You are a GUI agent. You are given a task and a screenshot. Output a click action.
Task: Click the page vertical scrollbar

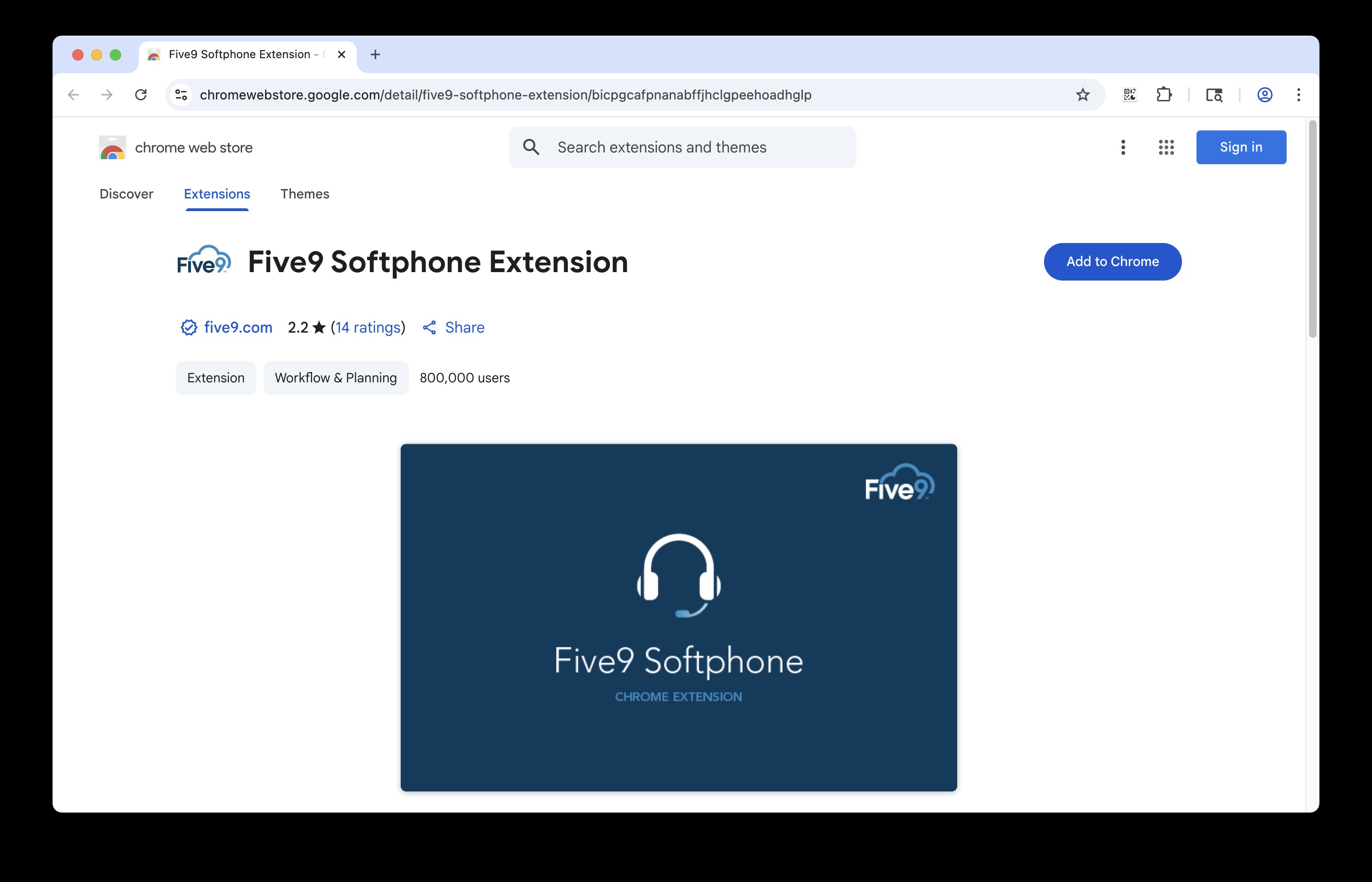click(1312, 228)
